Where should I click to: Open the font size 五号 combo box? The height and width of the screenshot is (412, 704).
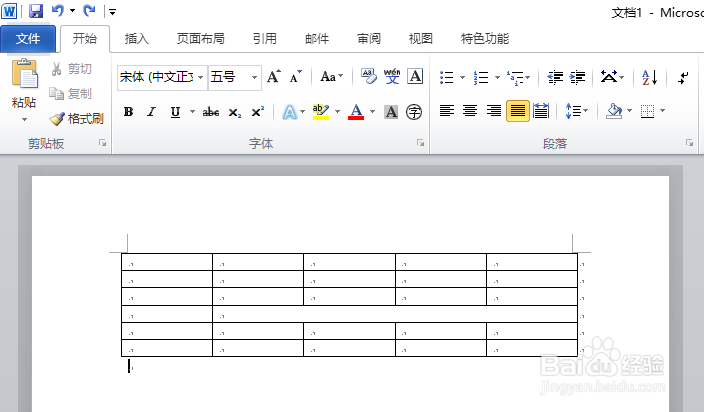coord(235,77)
